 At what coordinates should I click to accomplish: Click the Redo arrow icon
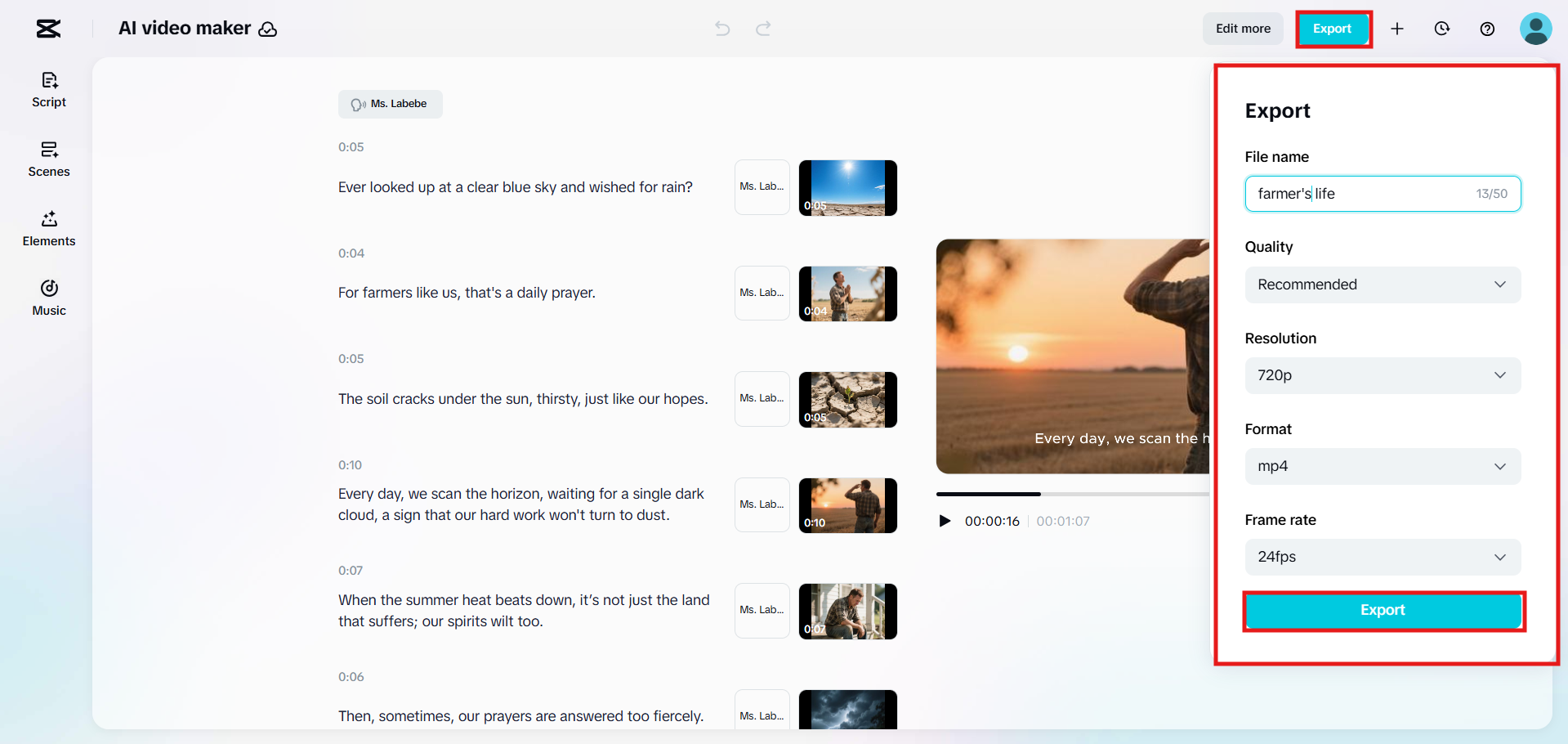(x=763, y=29)
